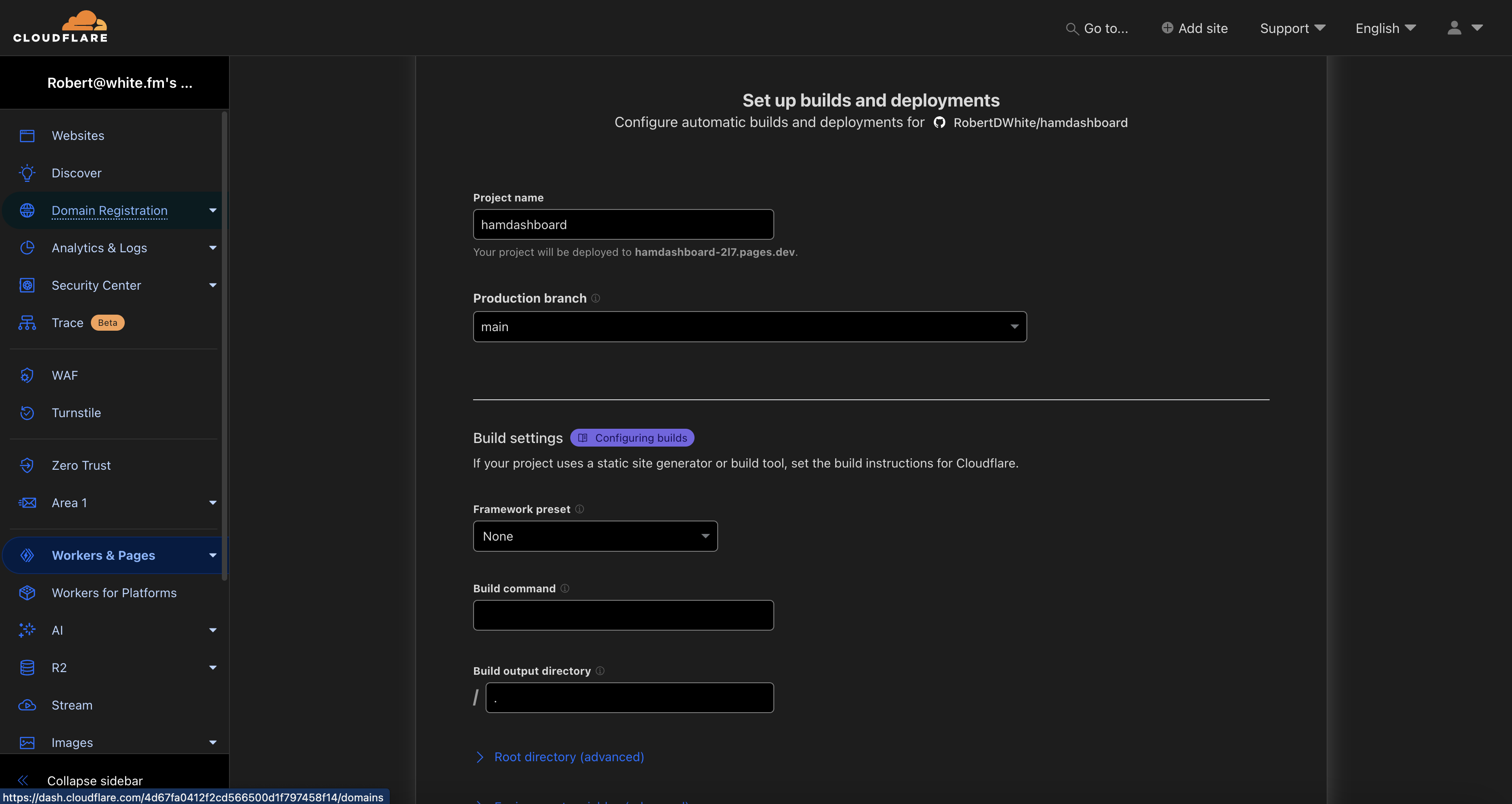Image resolution: width=1512 pixels, height=804 pixels.
Task: Click the Zero Trust icon
Action: click(x=27, y=465)
